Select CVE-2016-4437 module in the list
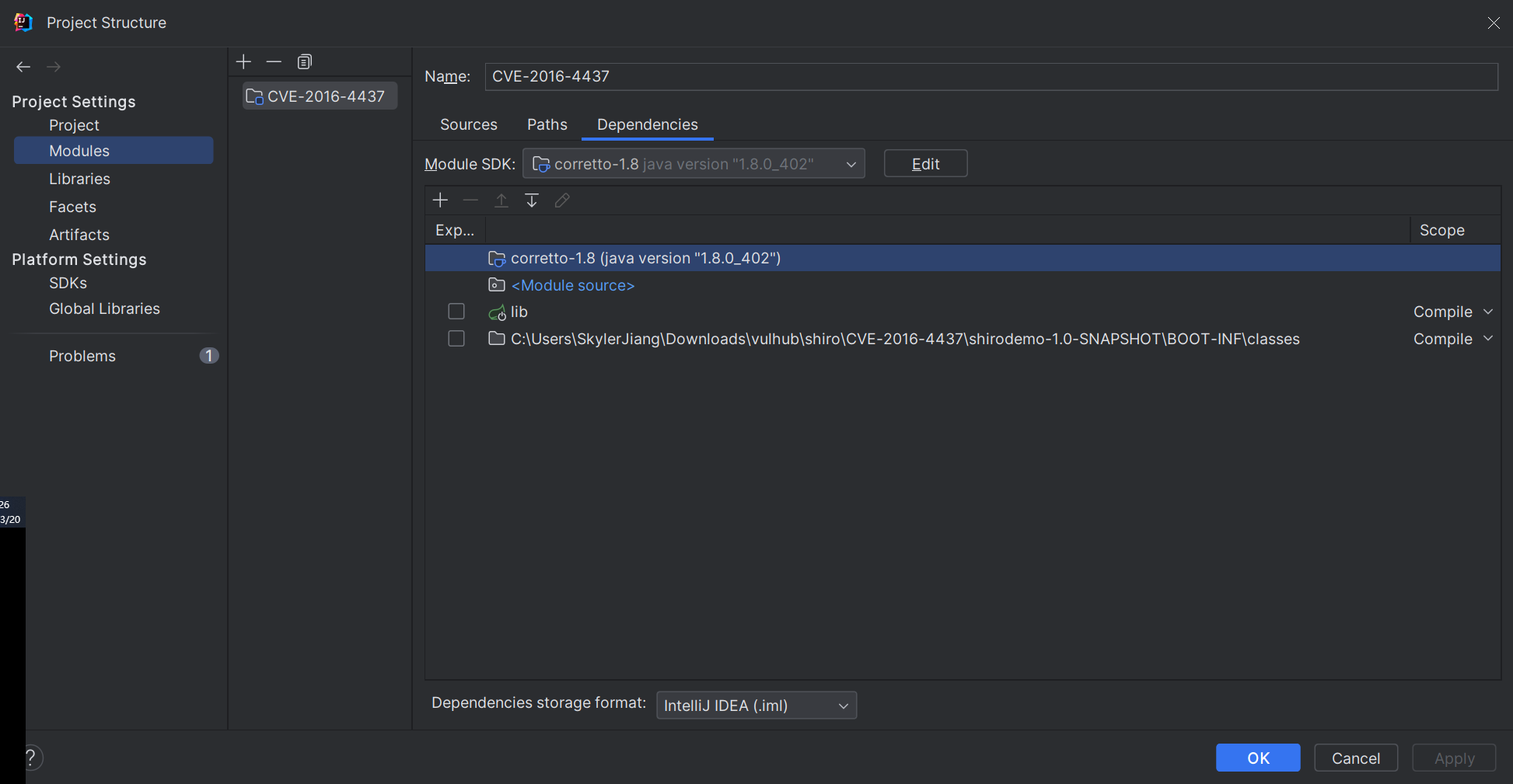Image resolution: width=1513 pixels, height=784 pixels. pos(320,96)
